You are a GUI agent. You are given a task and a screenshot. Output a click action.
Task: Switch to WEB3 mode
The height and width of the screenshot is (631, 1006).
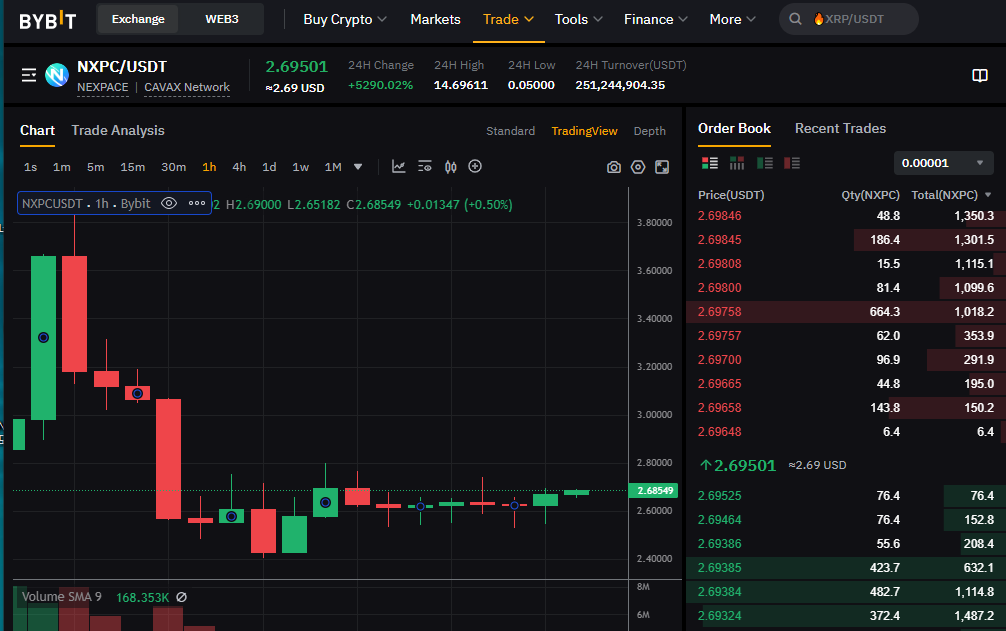(222, 19)
